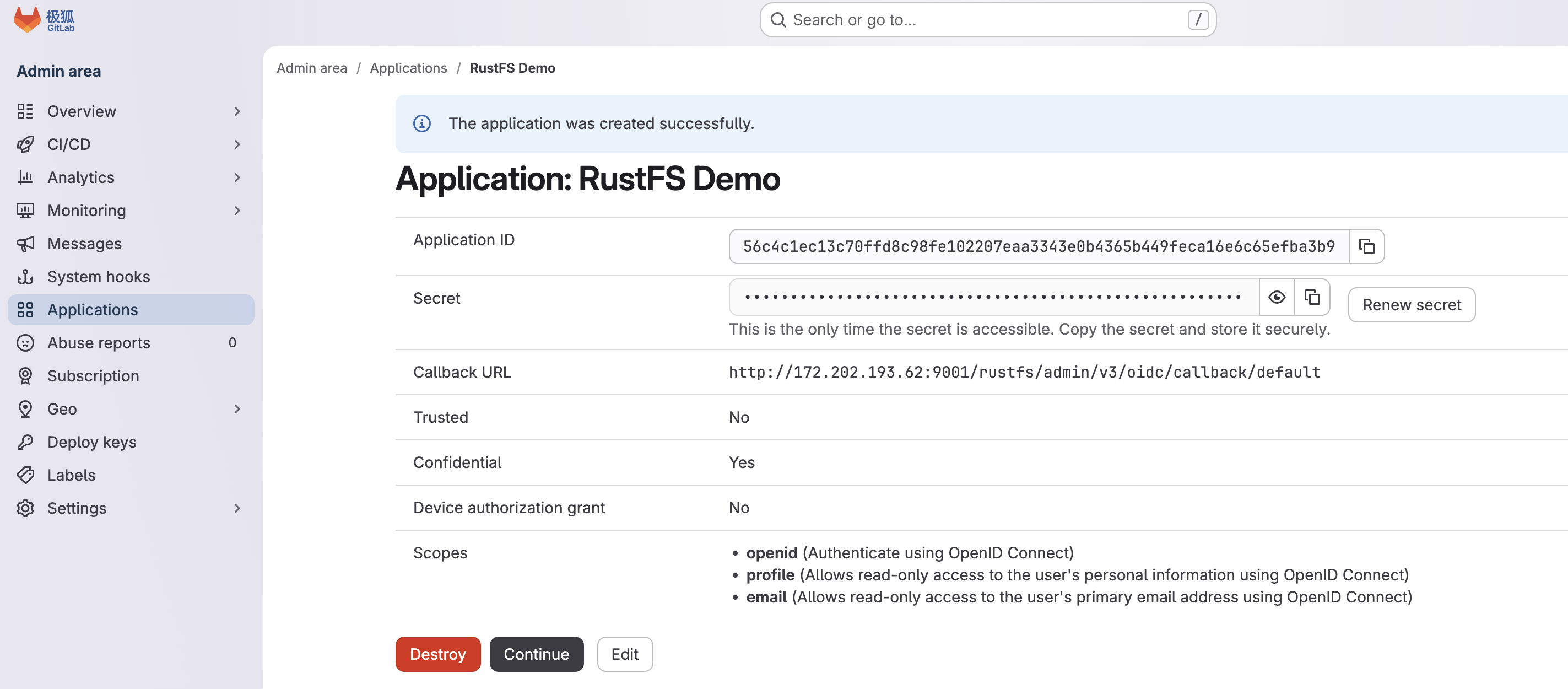Screen dimensions: 1568x689
Task: Select Applications in the sidebar
Action: [131, 309]
